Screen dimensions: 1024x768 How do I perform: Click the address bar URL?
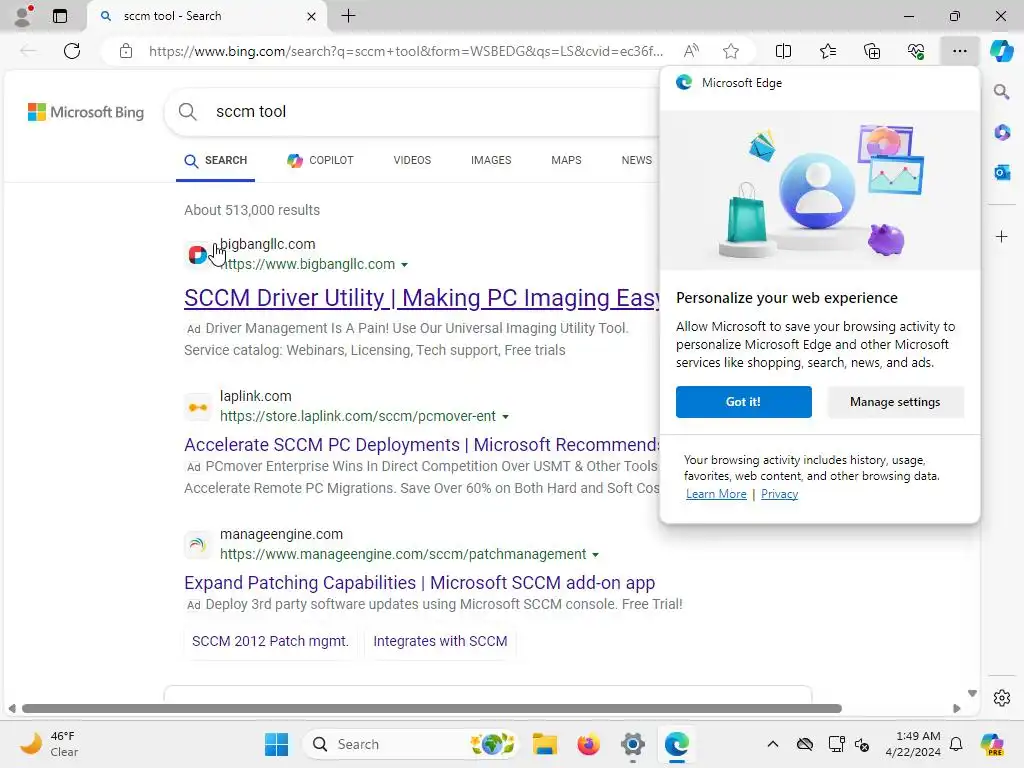coord(406,51)
